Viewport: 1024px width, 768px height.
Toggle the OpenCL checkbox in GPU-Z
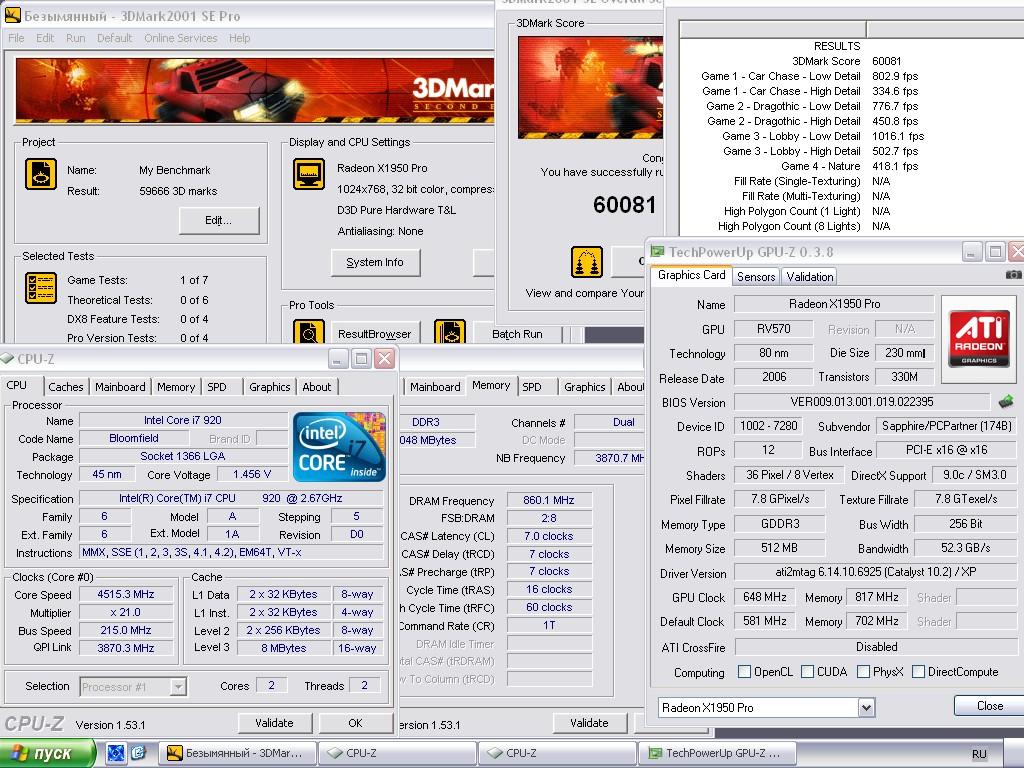[744, 671]
